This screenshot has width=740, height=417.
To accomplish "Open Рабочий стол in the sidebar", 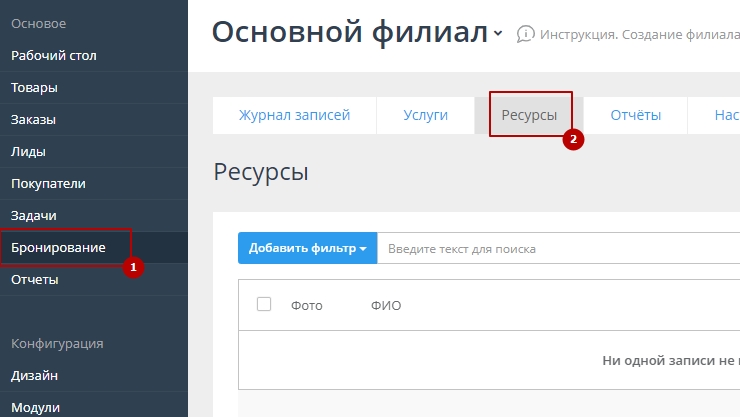I will [x=54, y=55].
